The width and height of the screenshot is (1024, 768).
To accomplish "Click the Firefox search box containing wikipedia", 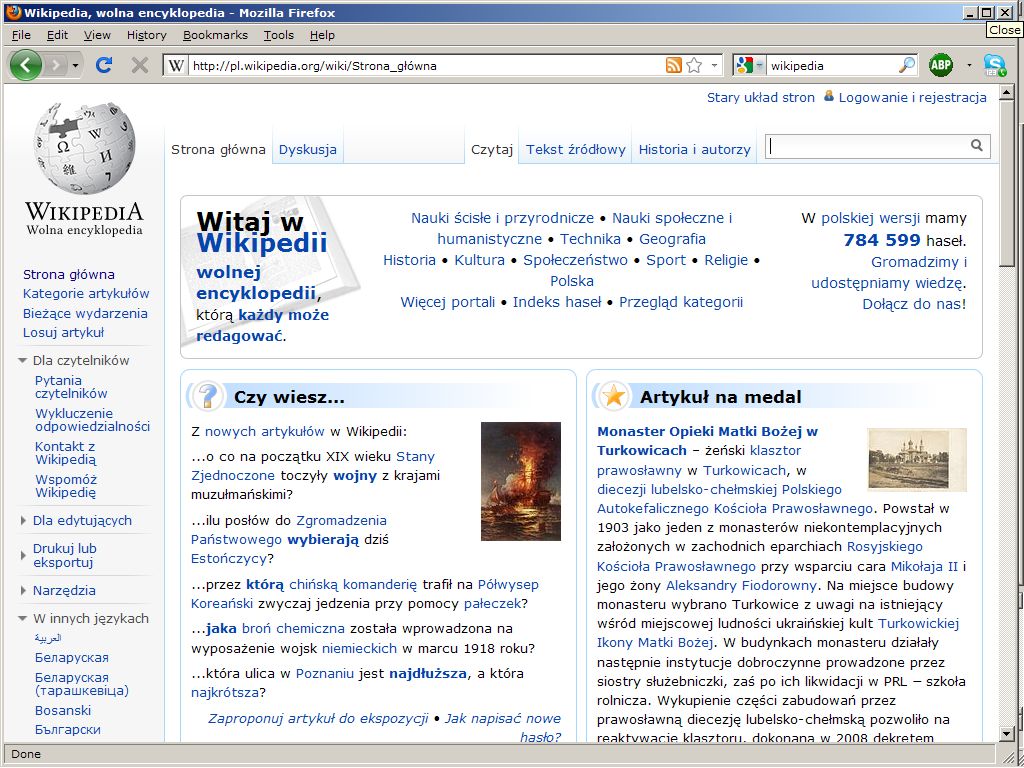I will click(x=831, y=65).
